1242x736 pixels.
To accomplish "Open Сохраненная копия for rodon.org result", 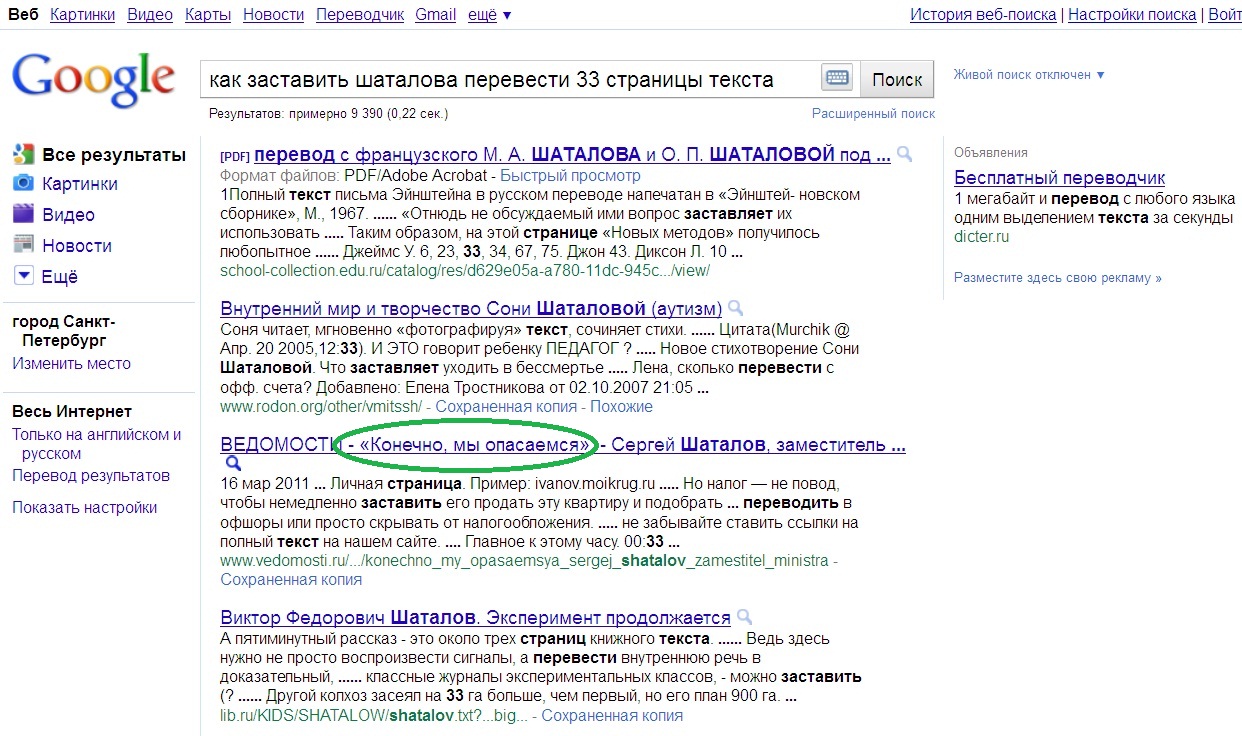I will pos(507,407).
